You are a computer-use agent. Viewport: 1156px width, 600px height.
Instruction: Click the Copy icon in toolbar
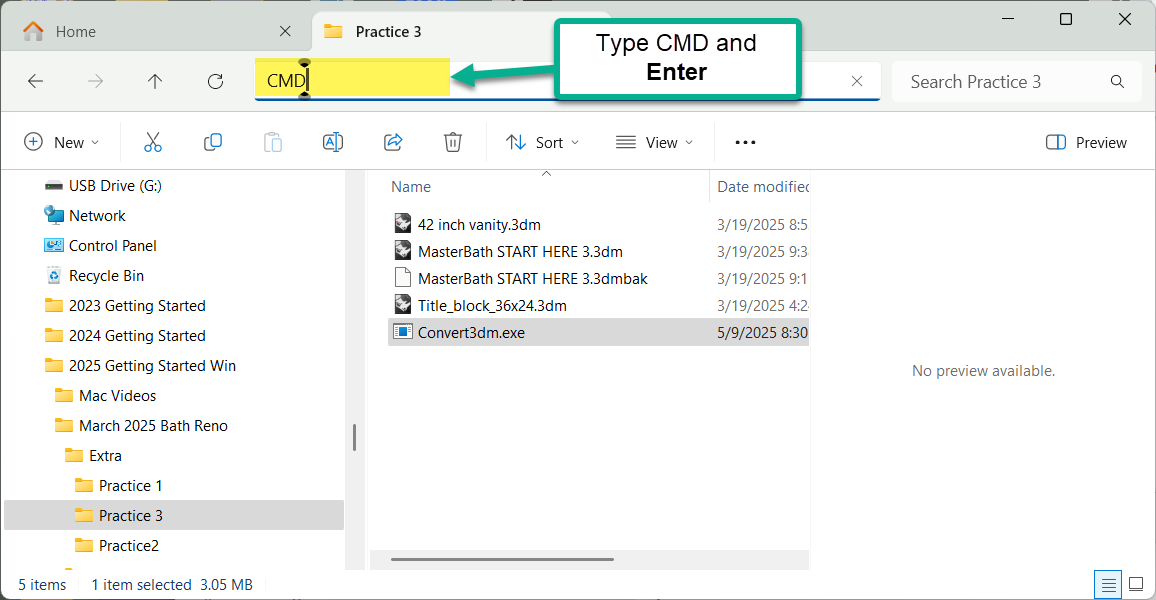pyautogui.click(x=213, y=142)
